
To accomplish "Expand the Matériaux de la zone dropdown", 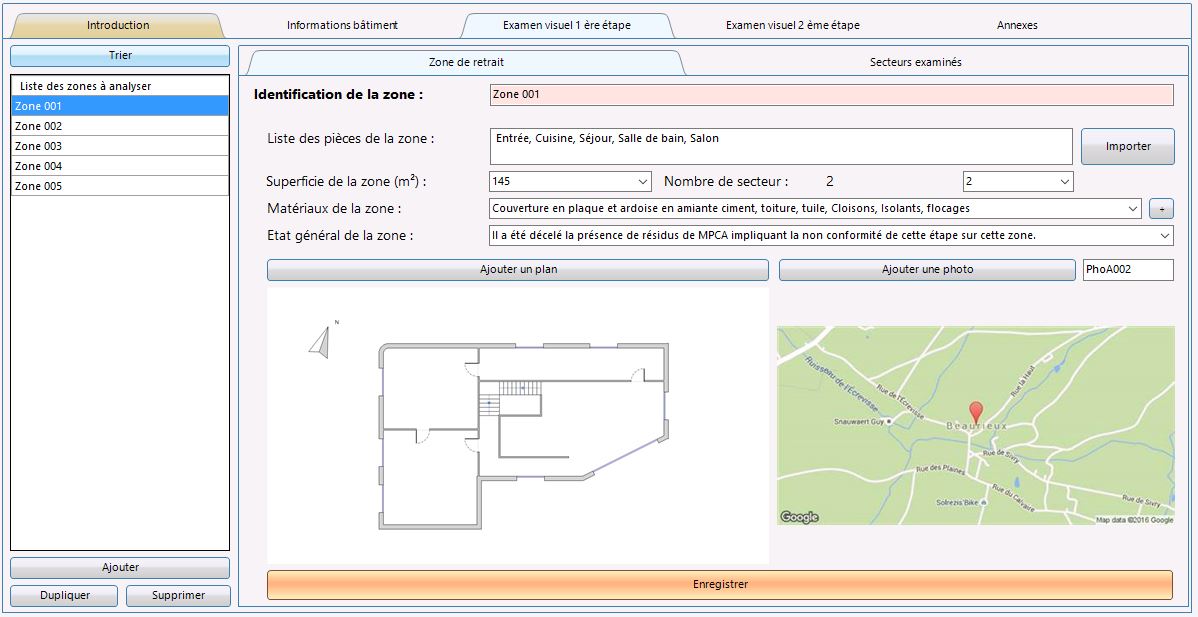I will click(x=1131, y=208).
